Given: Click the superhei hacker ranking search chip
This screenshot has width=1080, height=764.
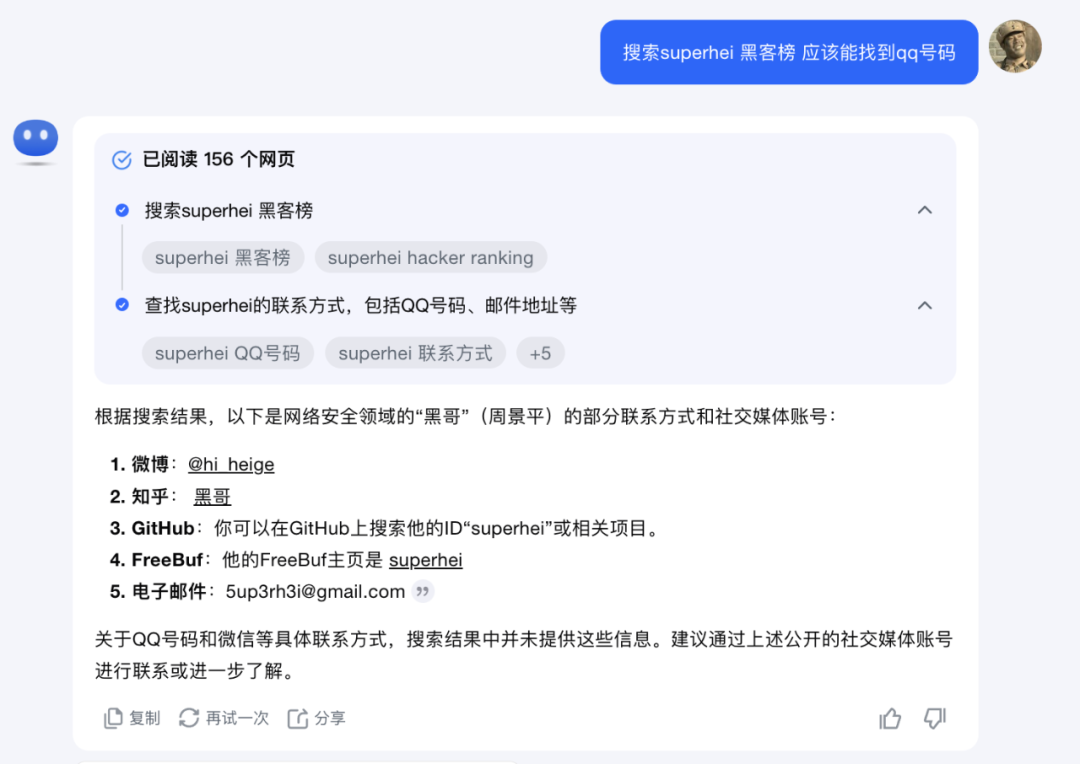Looking at the screenshot, I should click(x=430, y=257).
